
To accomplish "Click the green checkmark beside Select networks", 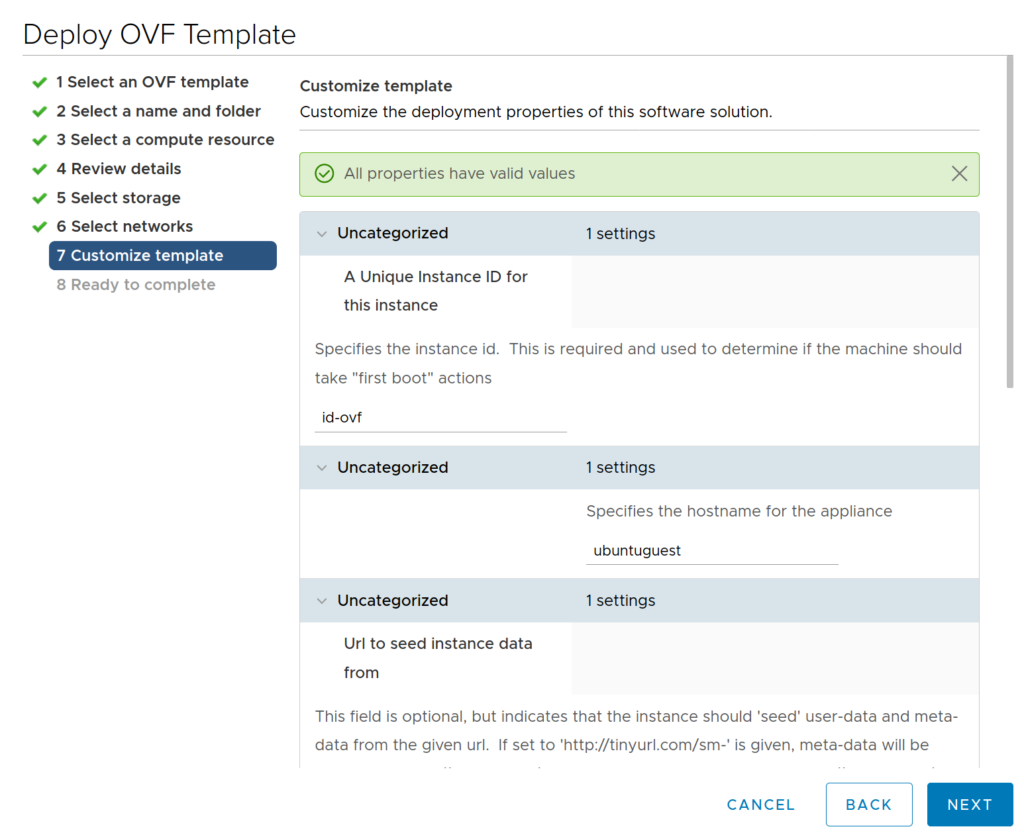I will tap(40, 227).
